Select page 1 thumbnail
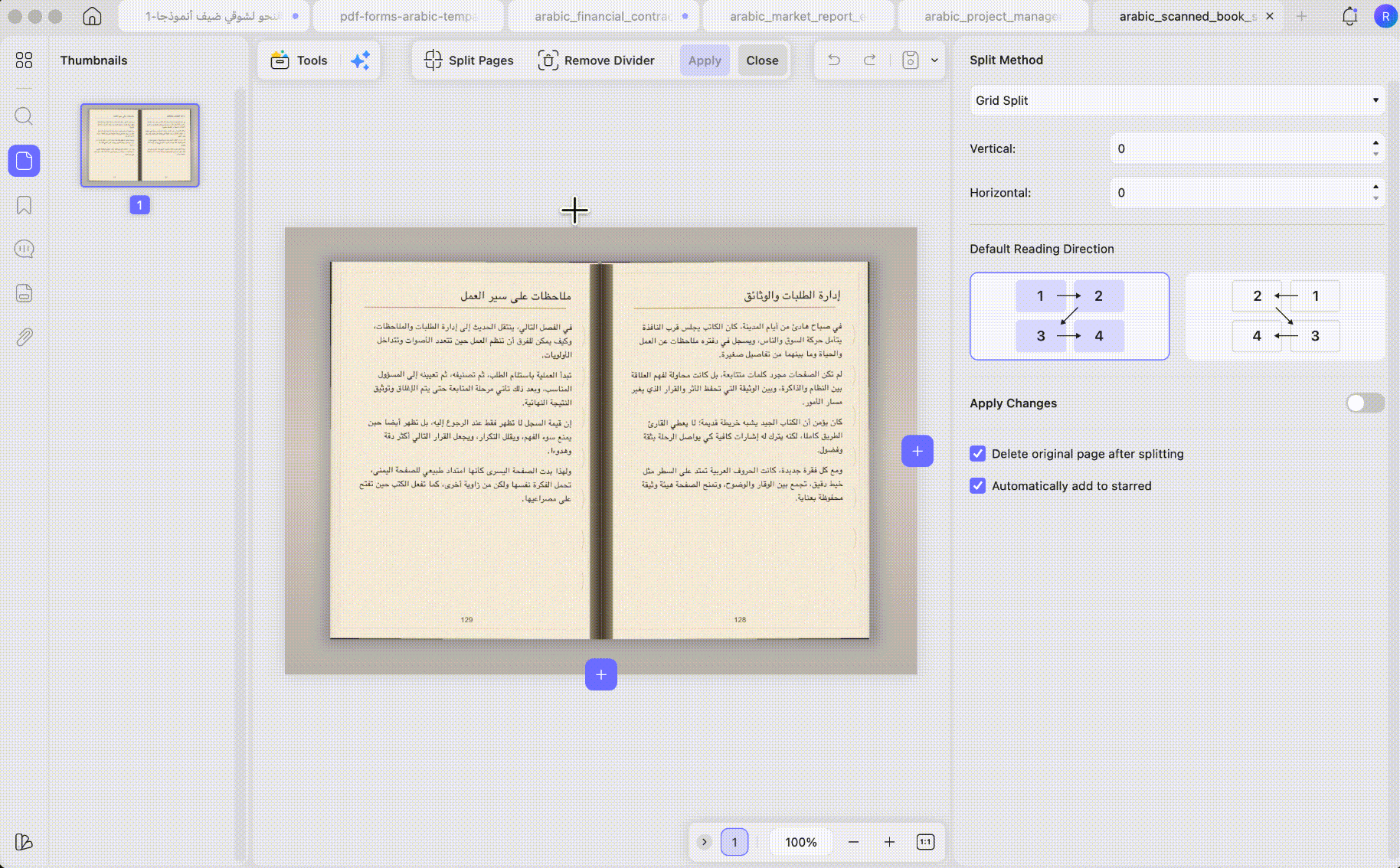 coord(140,145)
